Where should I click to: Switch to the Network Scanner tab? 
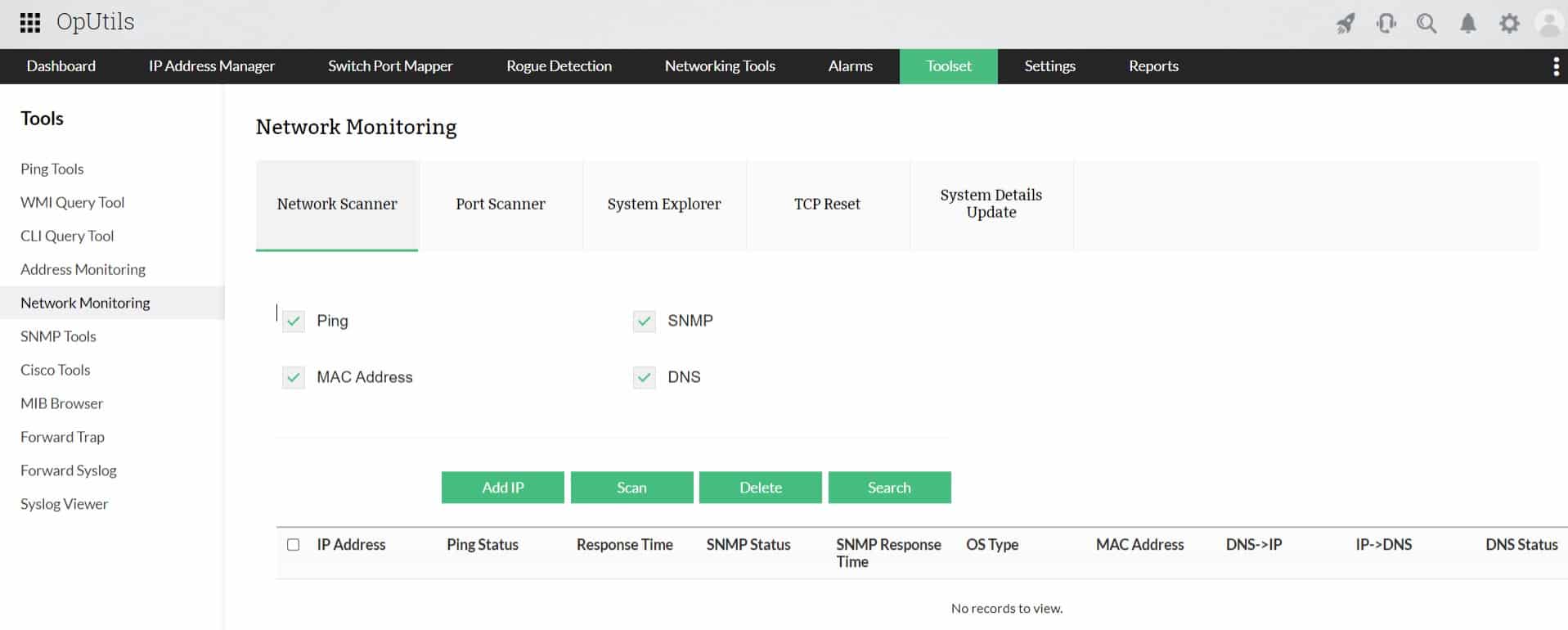click(x=337, y=205)
